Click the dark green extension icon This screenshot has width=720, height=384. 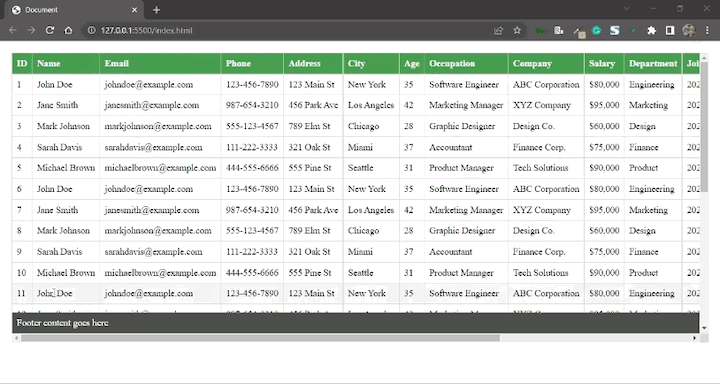pos(540,30)
